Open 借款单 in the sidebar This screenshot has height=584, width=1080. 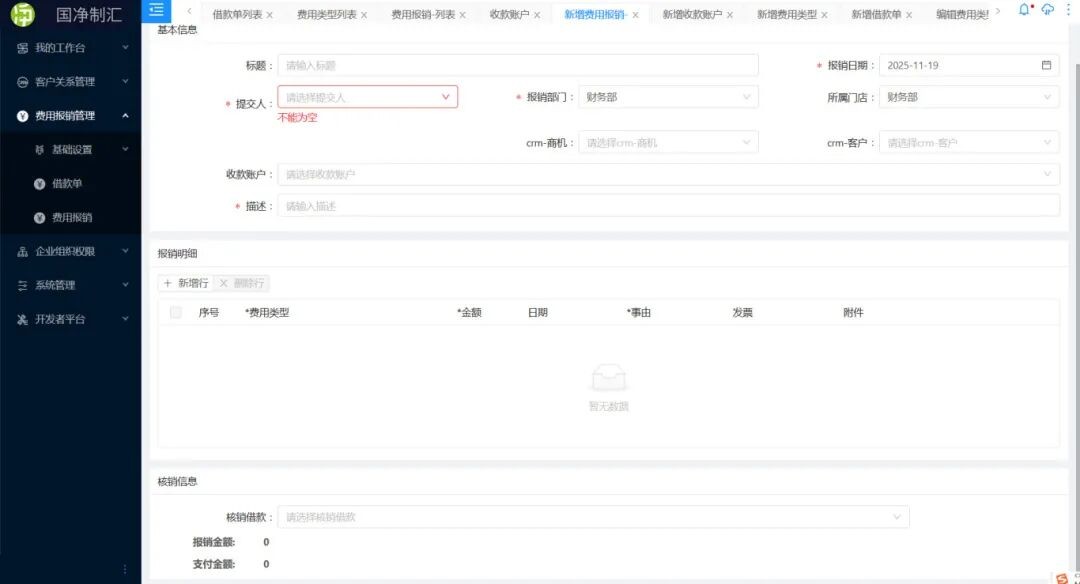click(x=66, y=184)
